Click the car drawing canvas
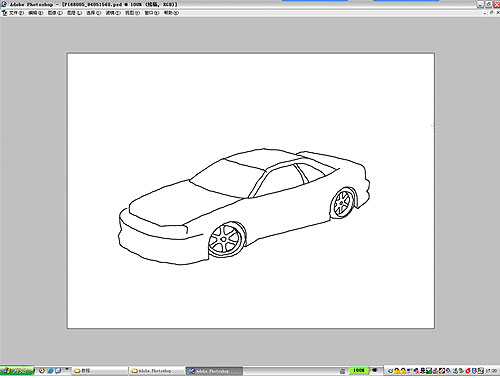 tap(251, 191)
